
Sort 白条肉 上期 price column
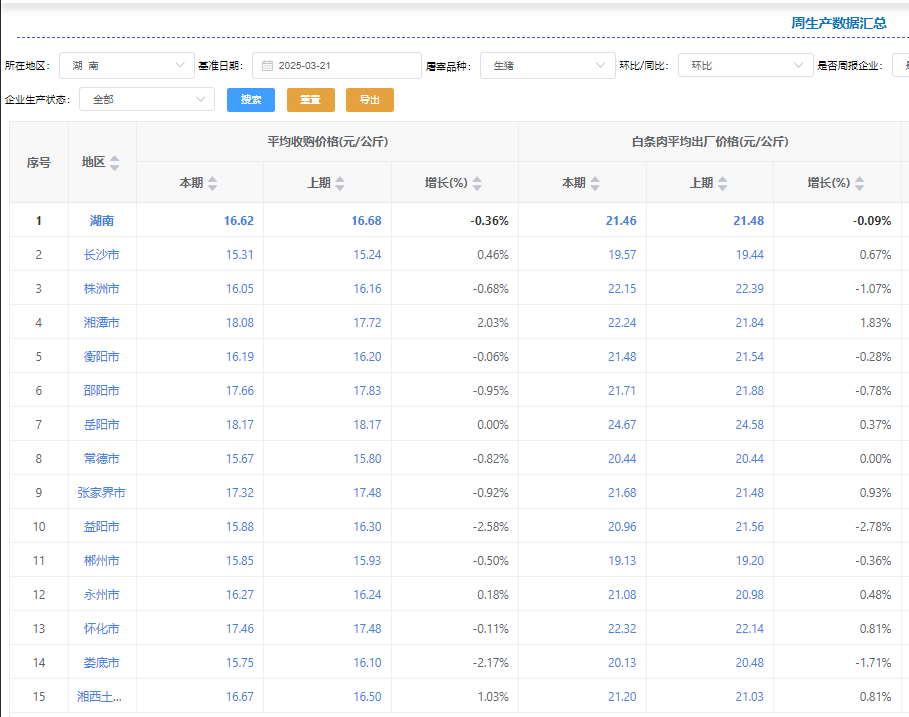point(722,183)
